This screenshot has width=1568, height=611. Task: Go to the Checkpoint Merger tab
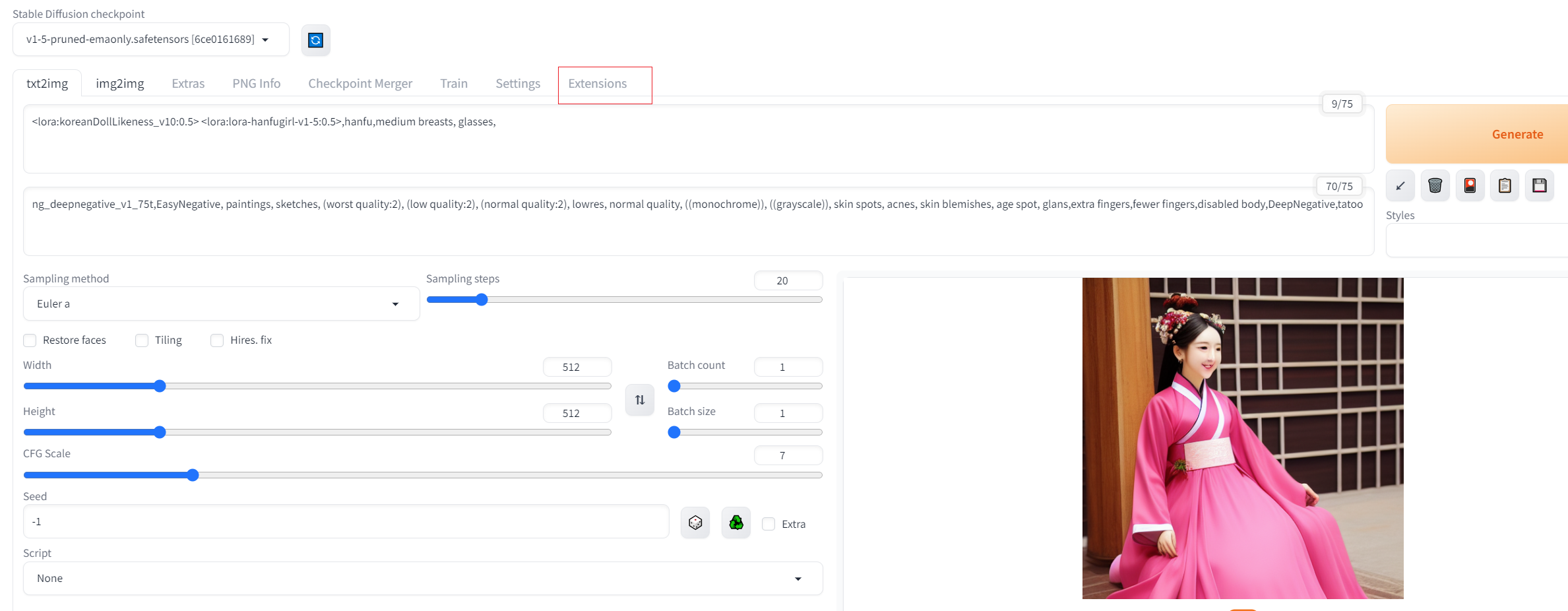pos(360,84)
